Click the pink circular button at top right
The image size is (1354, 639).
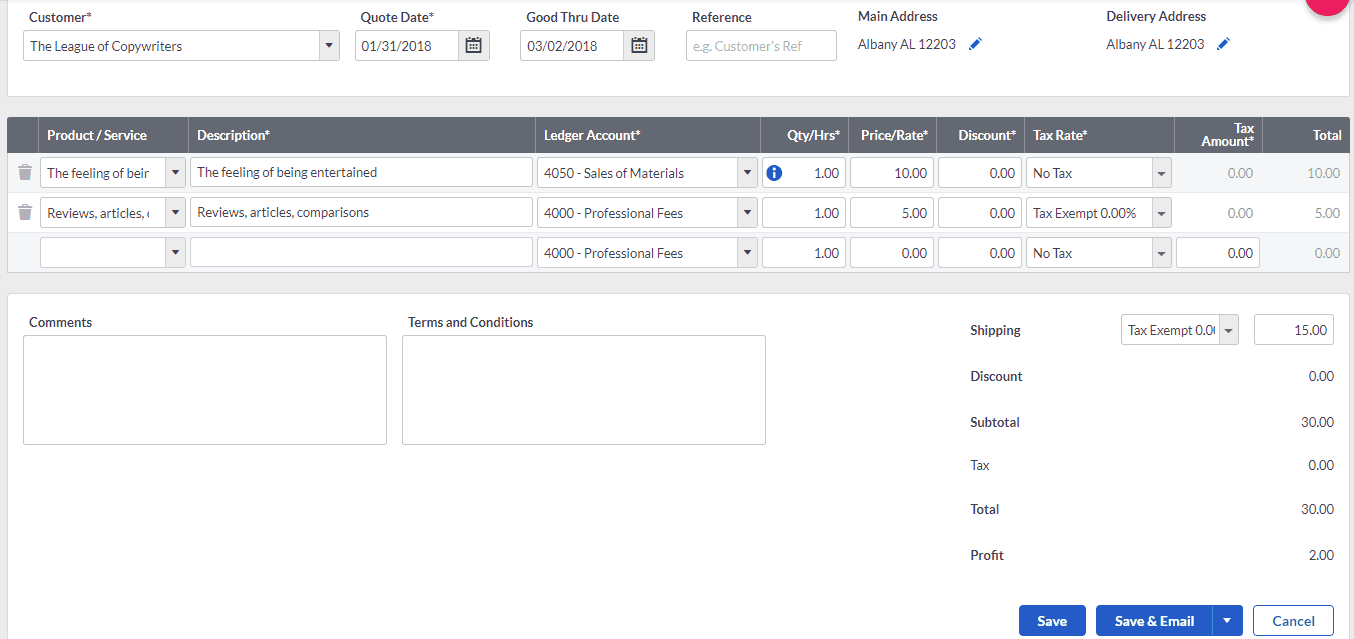(x=1327, y=7)
